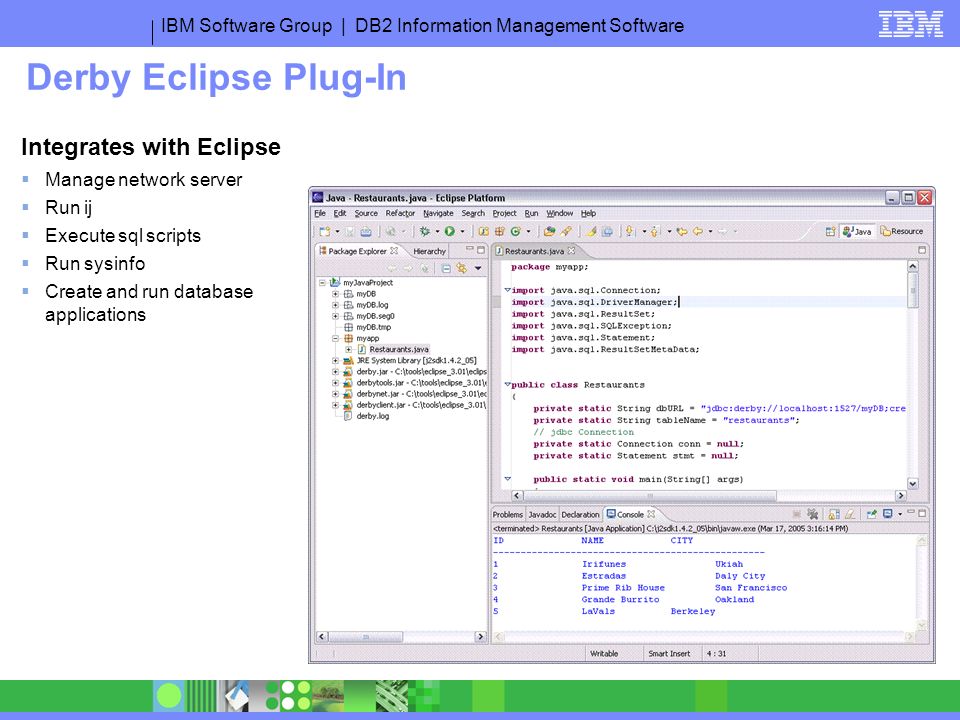The image size is (960, 720).
Task: Click the editor vertical scrollbar down arrow
Action: click(912, 484)
